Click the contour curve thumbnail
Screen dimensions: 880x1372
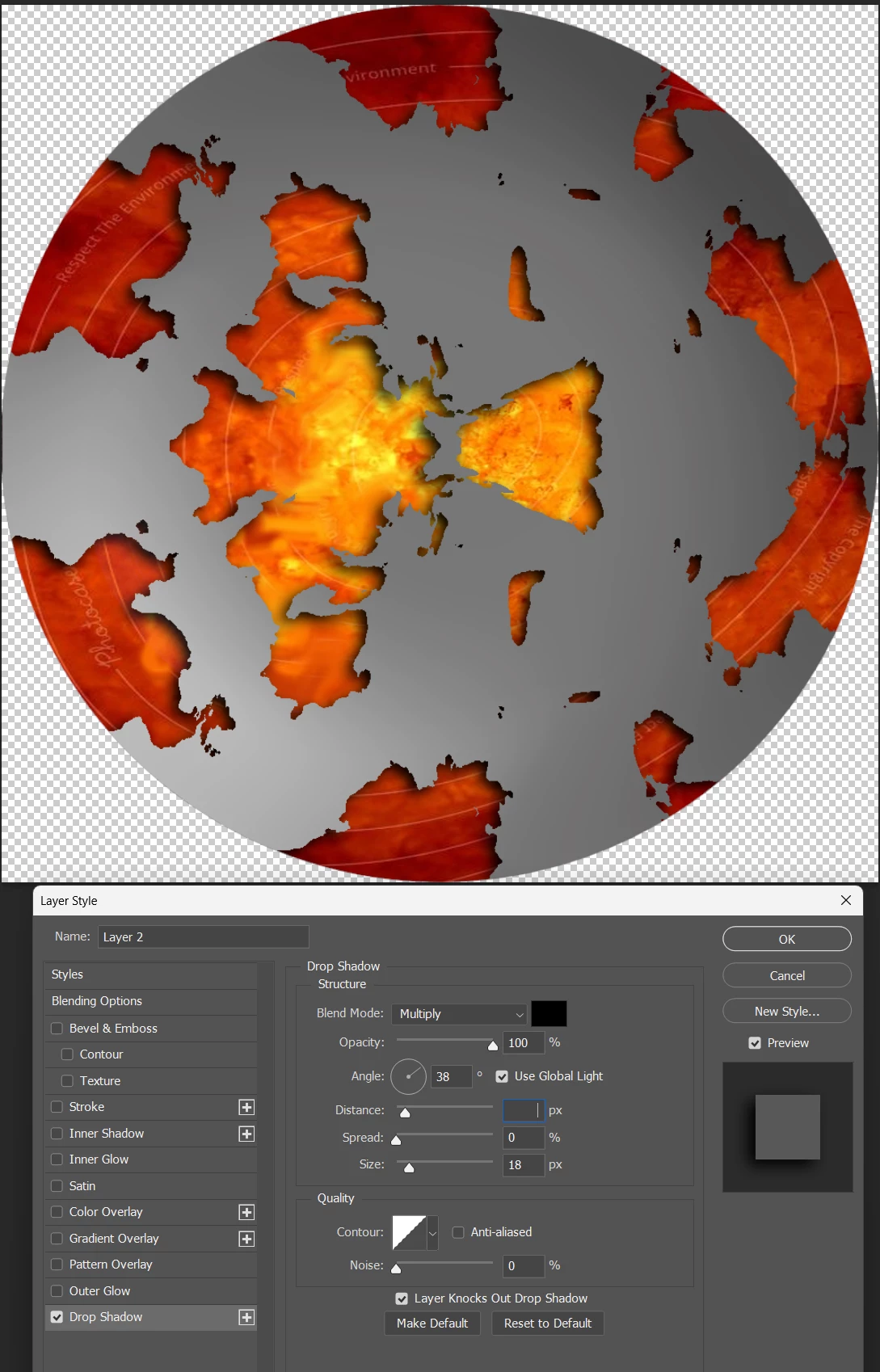409,1233
